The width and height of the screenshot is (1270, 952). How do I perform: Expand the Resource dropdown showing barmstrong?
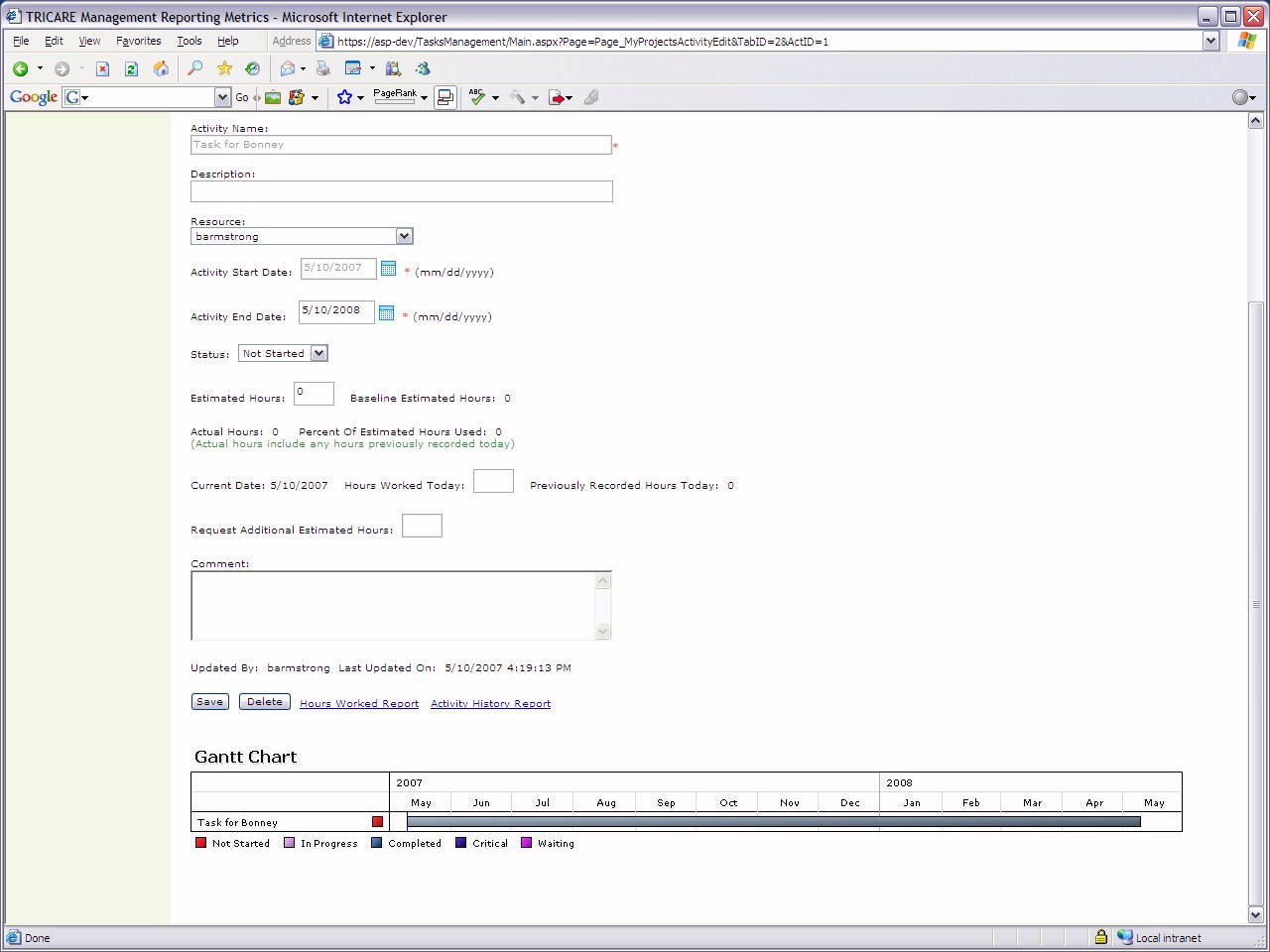click(x=404, y=236)
